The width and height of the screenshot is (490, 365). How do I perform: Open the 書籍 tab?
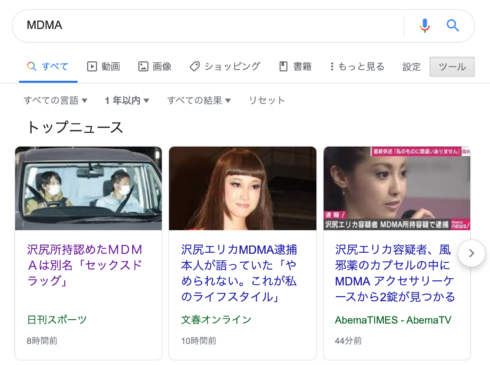click(295, 66)
